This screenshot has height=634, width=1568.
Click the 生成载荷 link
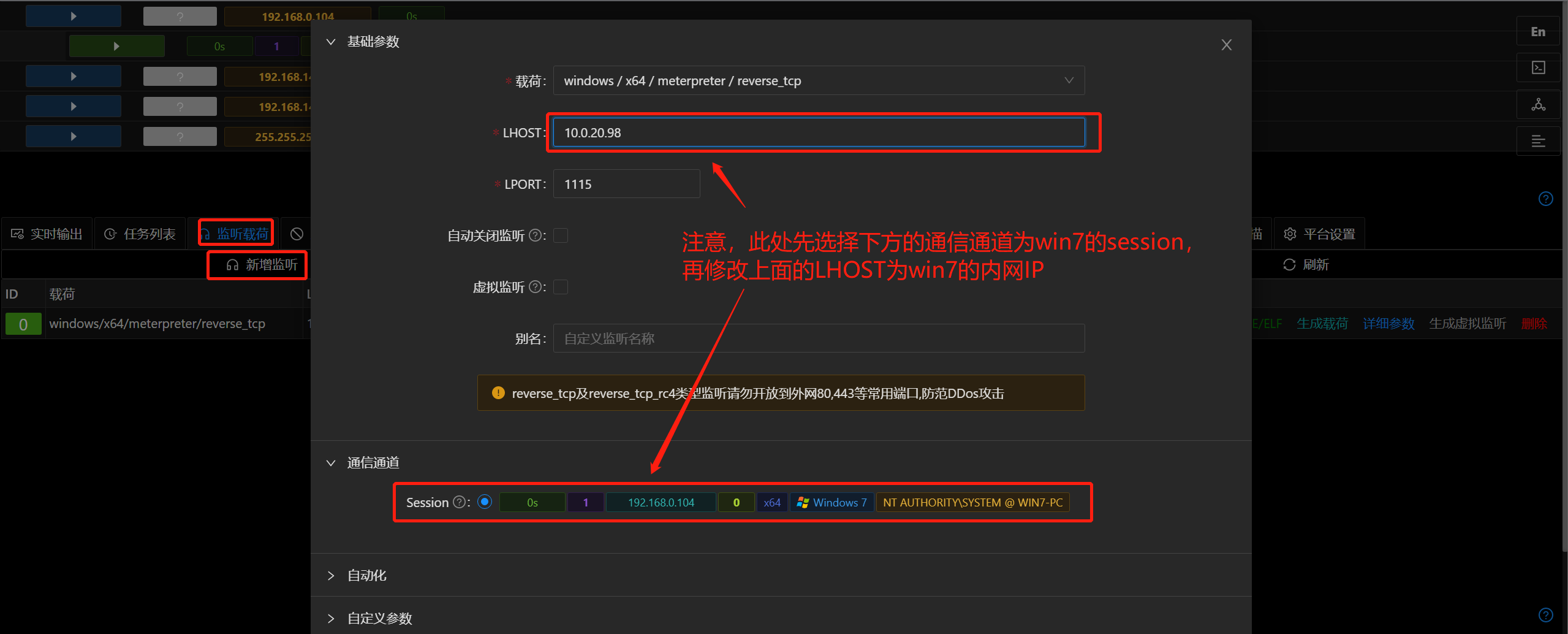1322,324
